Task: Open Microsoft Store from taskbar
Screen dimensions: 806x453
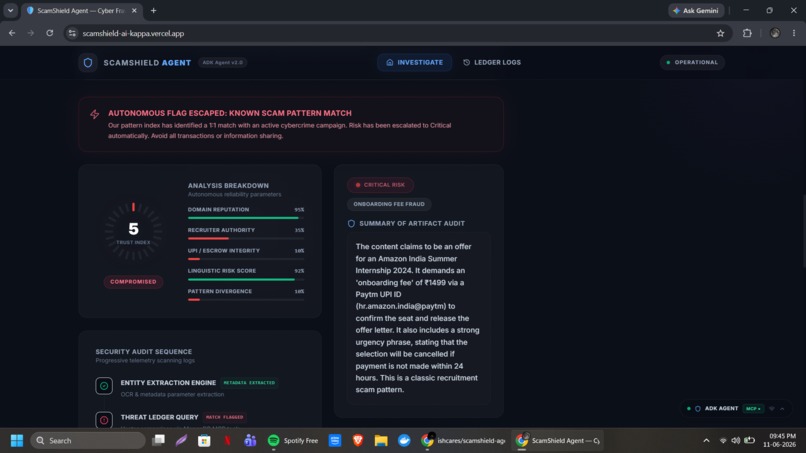Action: [x=204, y=441]
